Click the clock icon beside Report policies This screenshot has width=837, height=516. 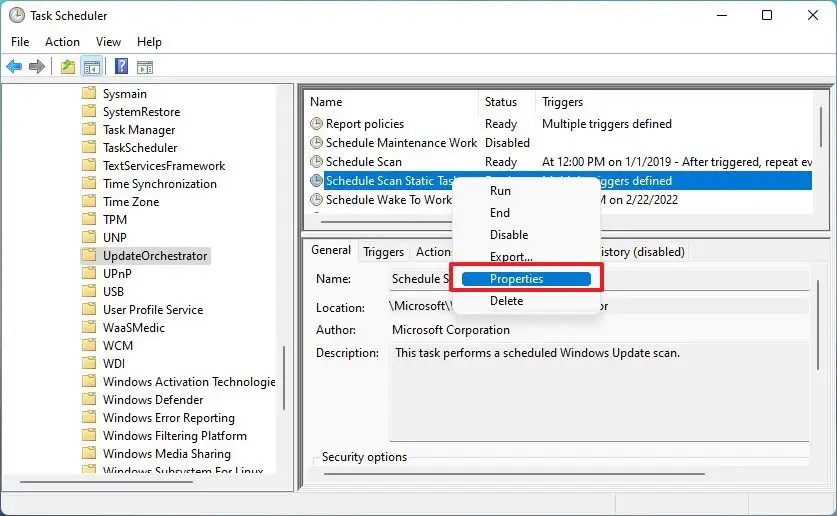click(x=317, y=124)
